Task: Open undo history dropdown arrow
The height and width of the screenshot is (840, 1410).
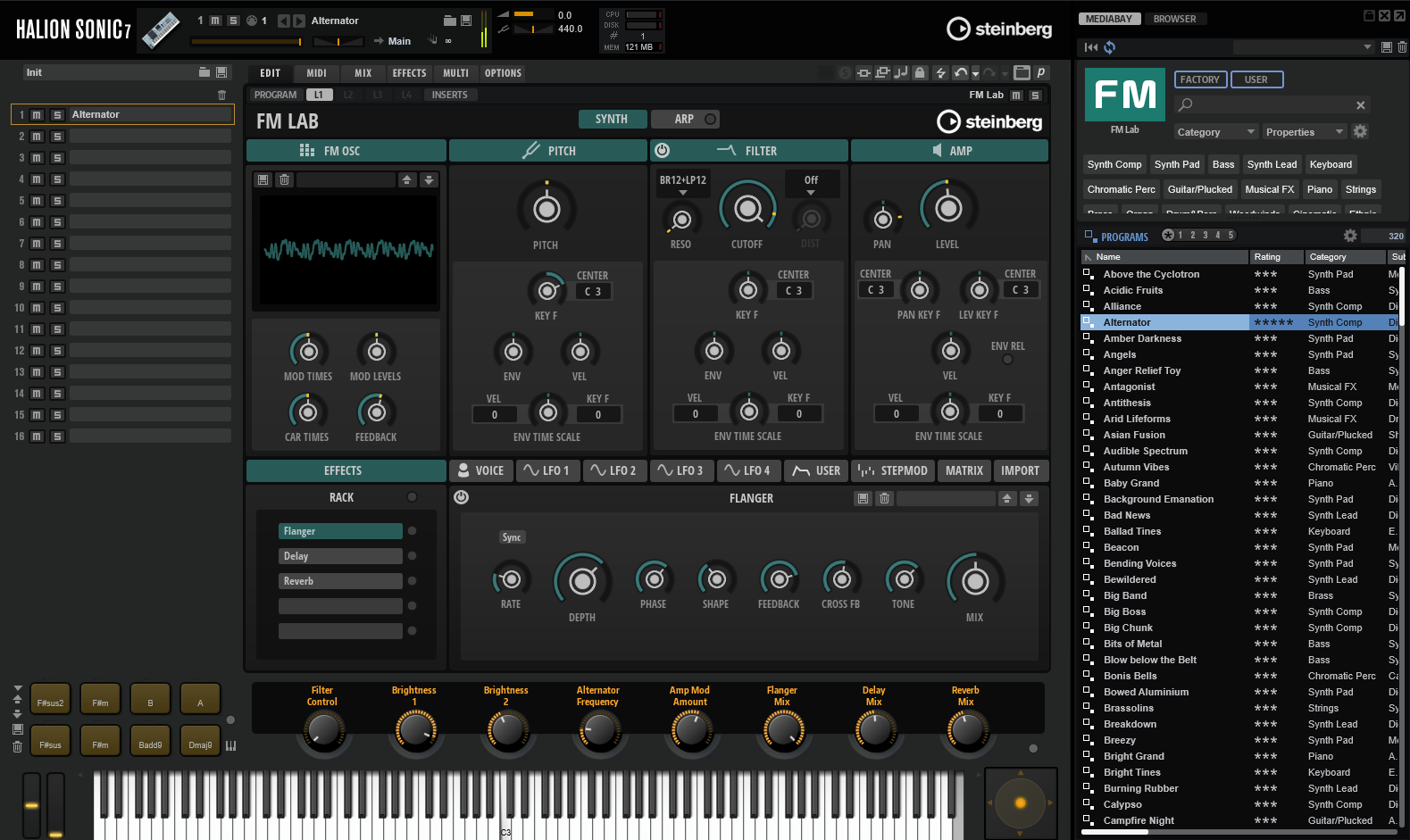Action: [x=976, y=74]
